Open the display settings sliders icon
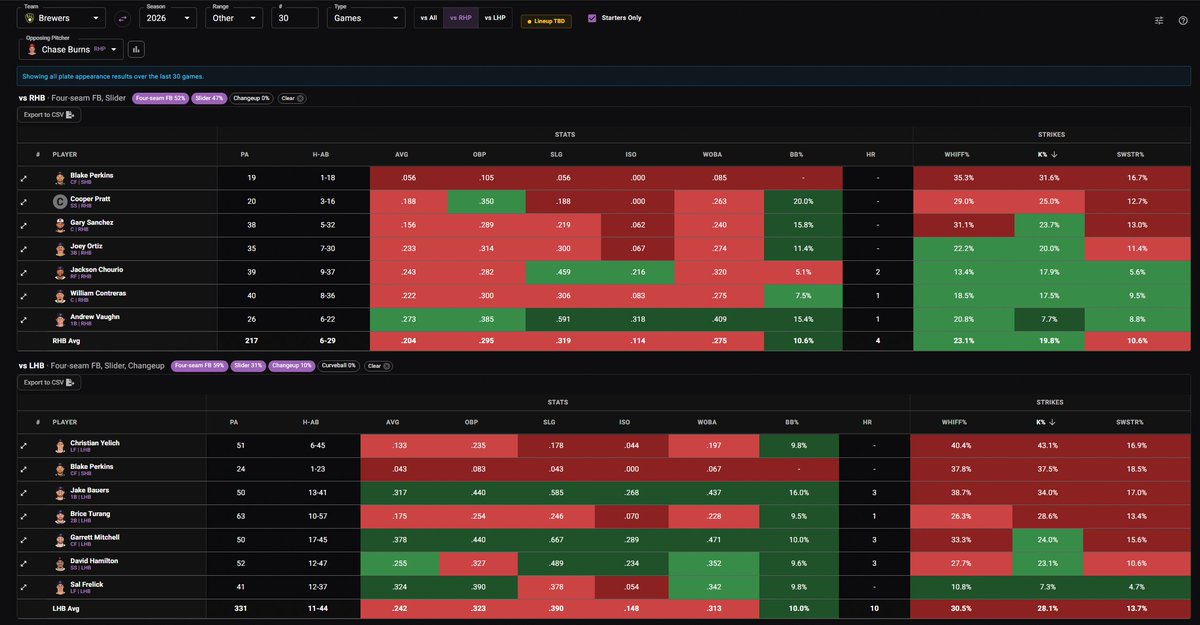 (1159, 20)
